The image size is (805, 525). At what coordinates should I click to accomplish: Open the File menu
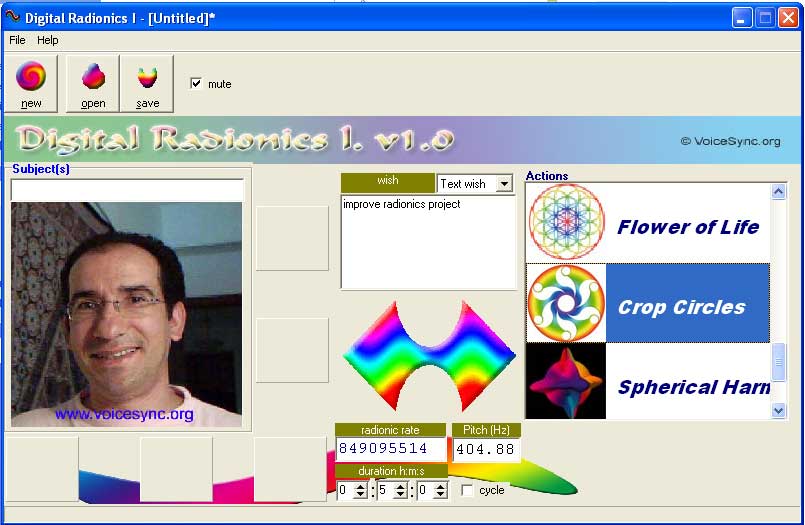[17, 40]
